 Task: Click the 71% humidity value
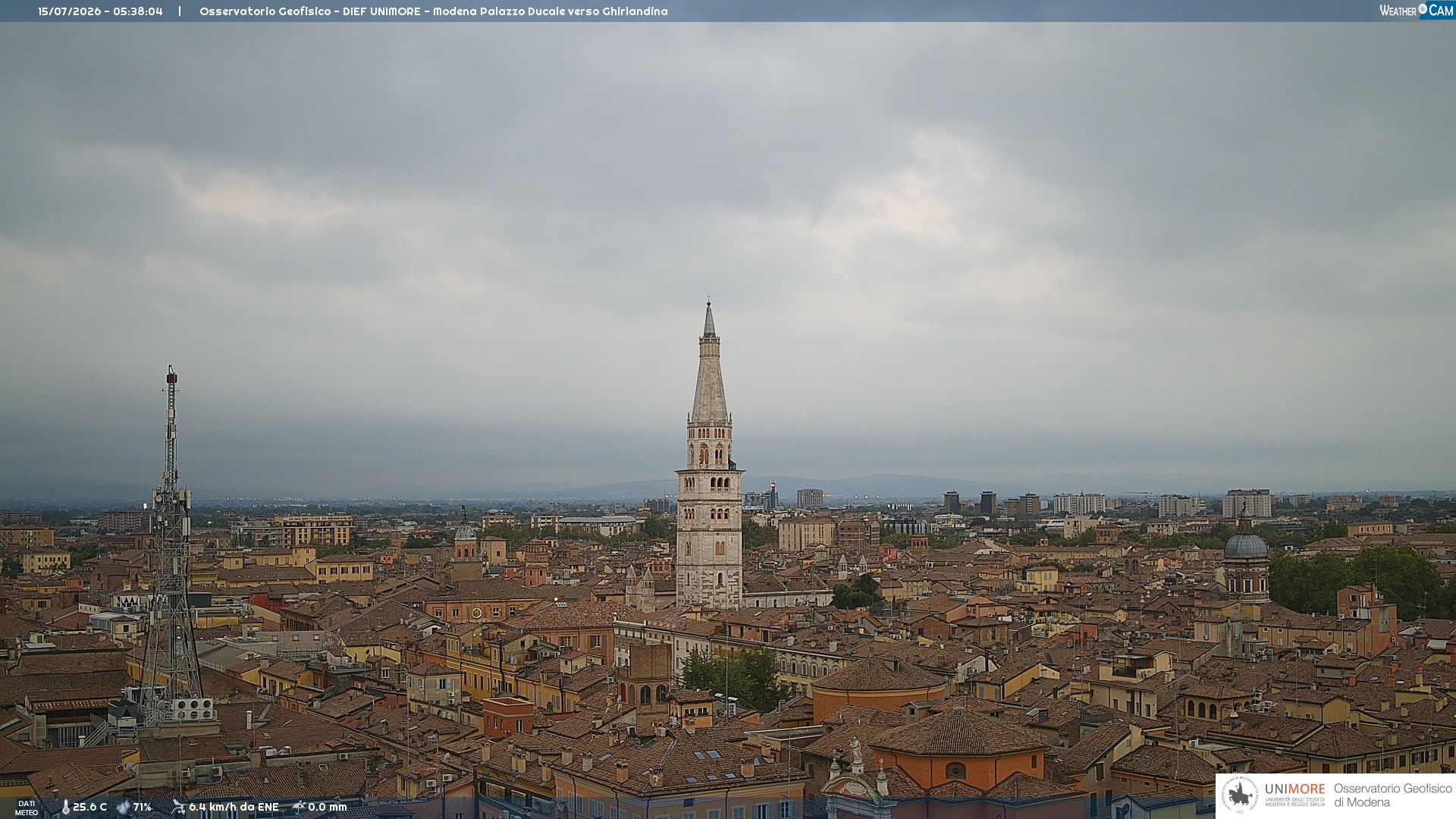point(143,808)
